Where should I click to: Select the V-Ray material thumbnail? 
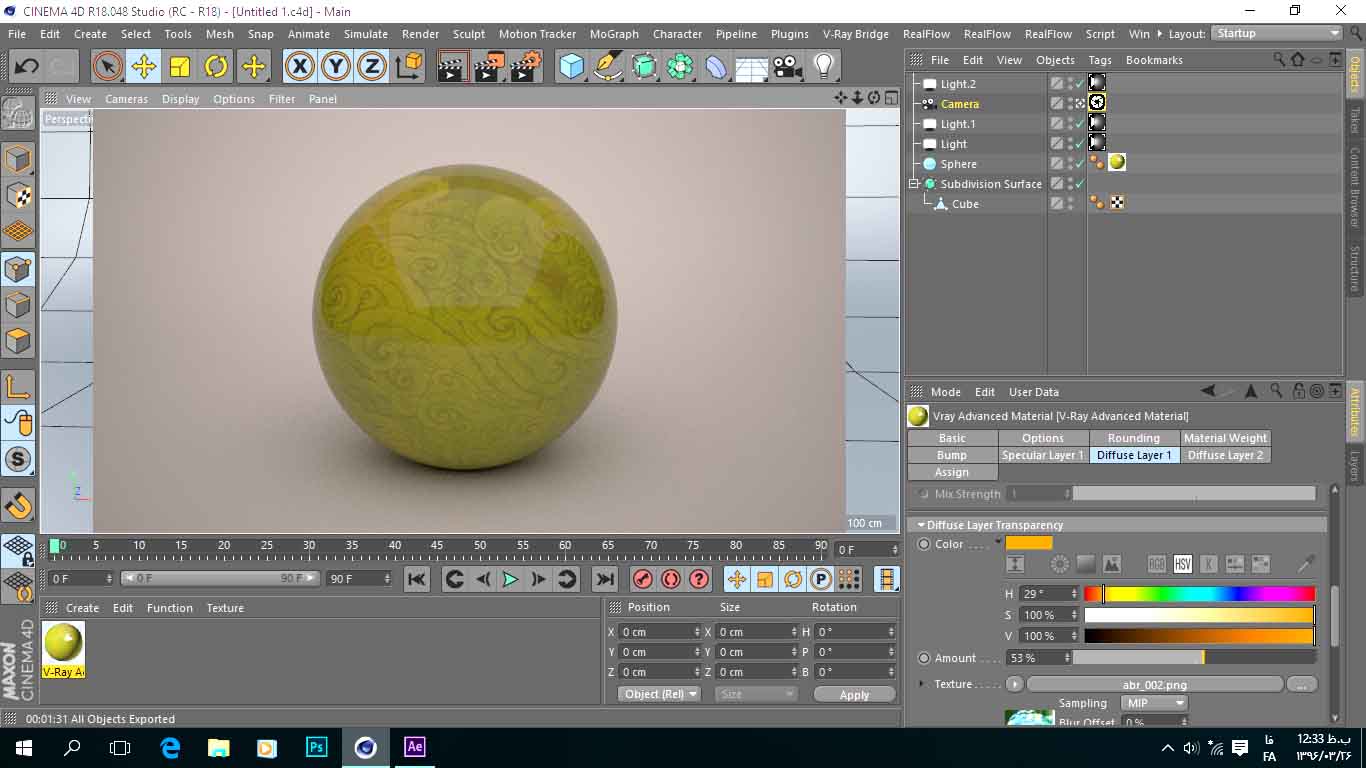click(63, 643)
